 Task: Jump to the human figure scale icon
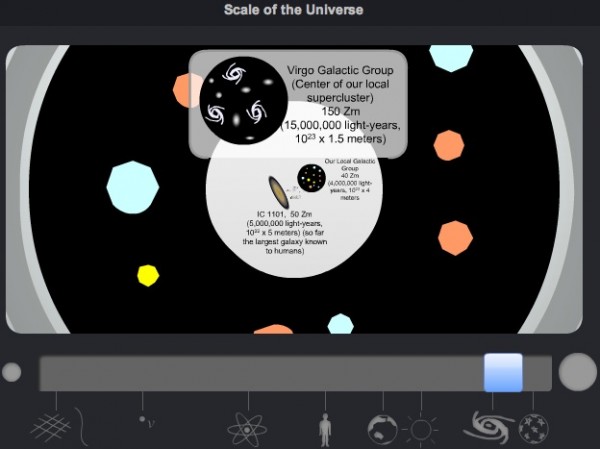coord(325,429)
